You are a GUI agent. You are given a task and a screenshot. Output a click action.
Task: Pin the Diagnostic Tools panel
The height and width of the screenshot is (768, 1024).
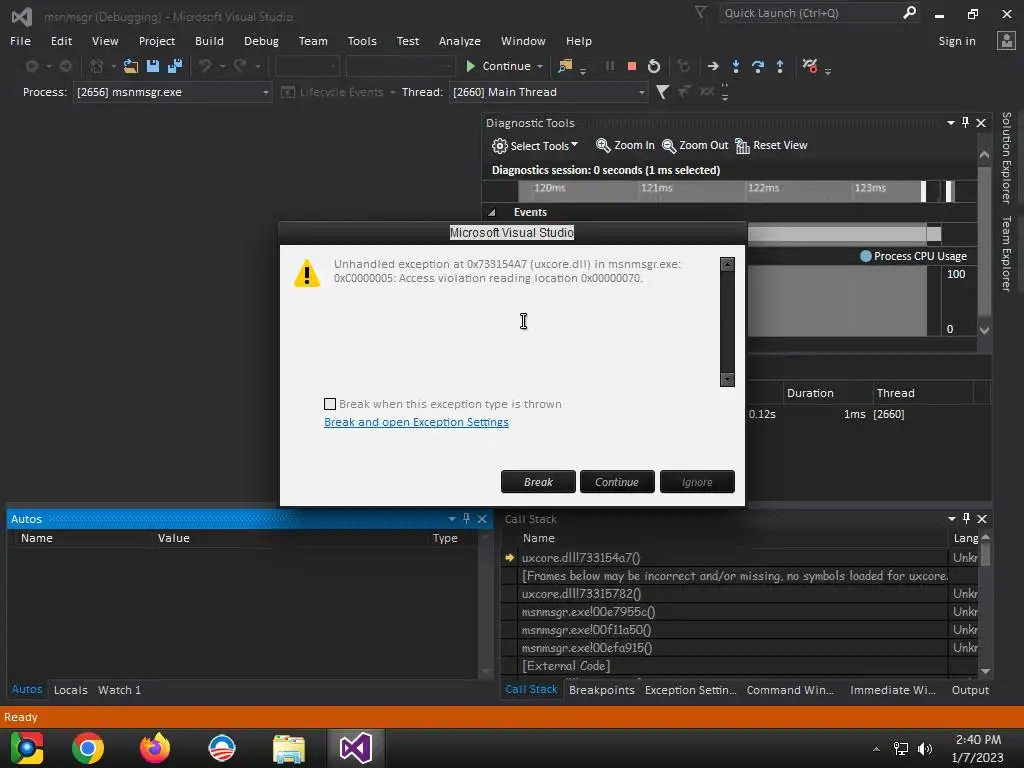(966, 122)
